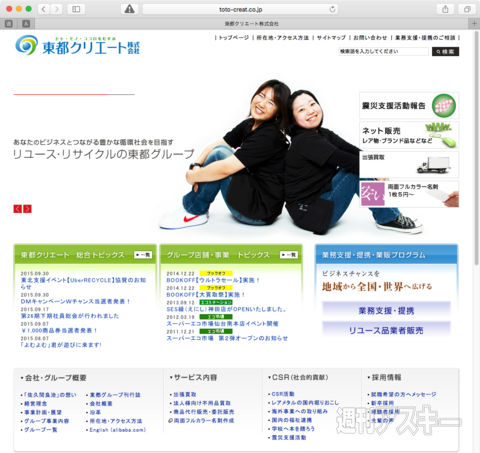
Task: Click 一覧 button in 総合トピックス header
Action: click(143, 255)
